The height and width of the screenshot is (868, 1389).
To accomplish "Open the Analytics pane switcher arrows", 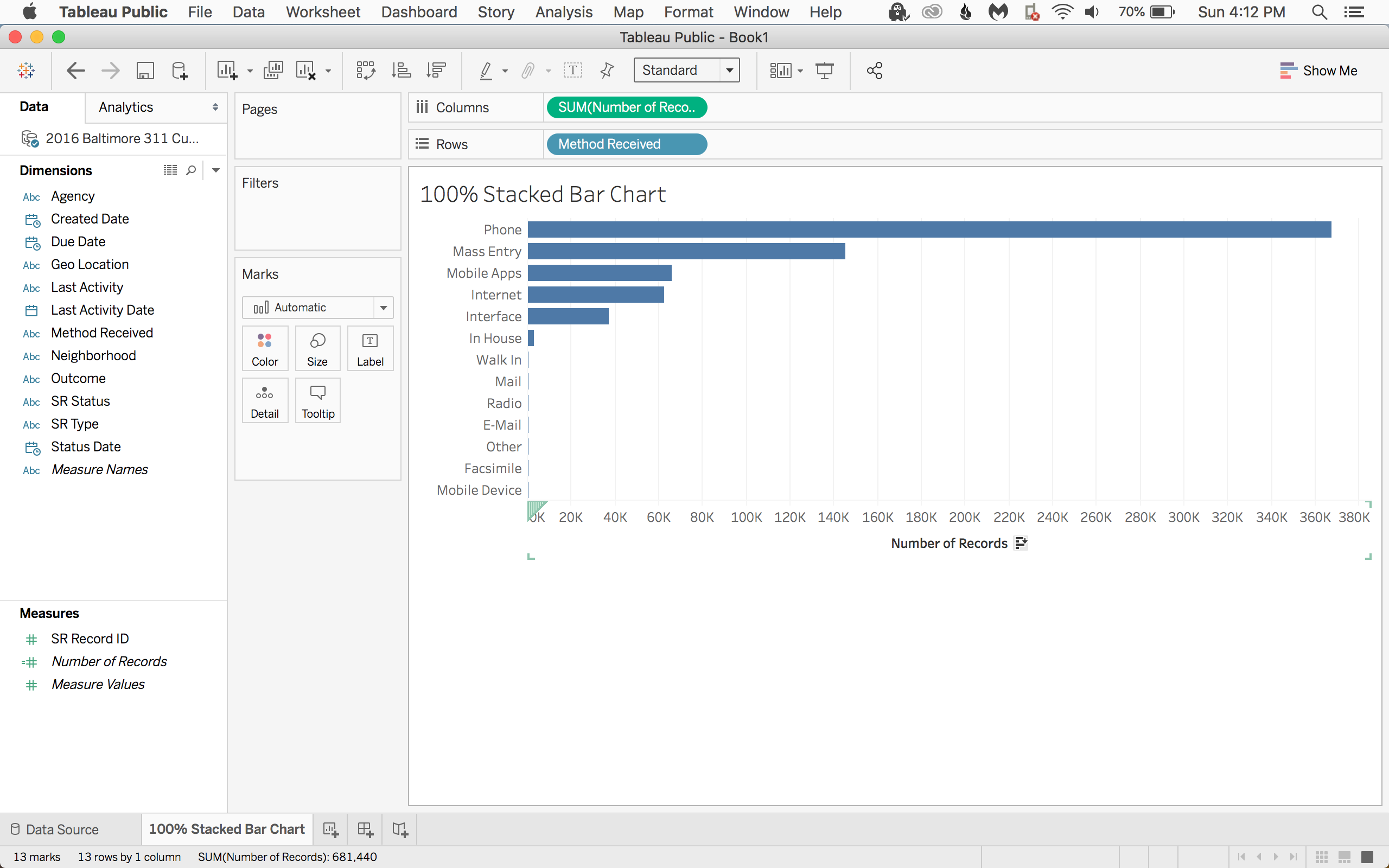I will [215, 107].
